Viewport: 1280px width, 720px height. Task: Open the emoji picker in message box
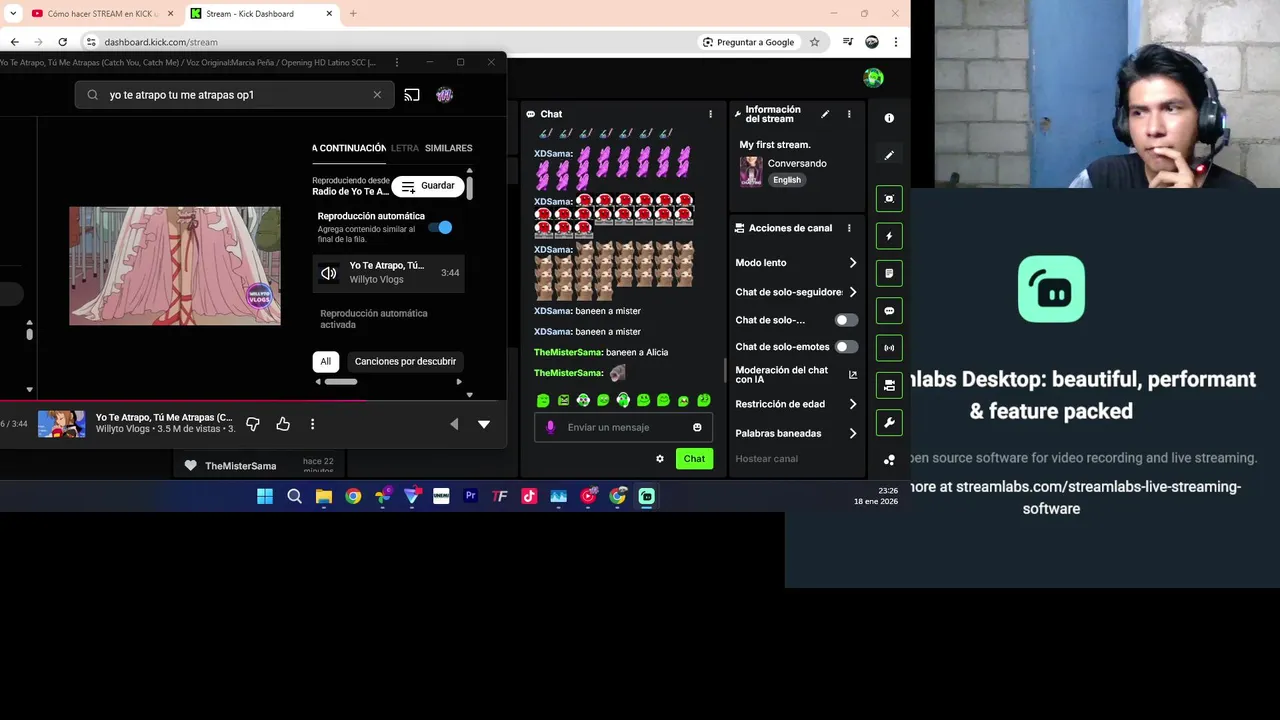[697, 427]
